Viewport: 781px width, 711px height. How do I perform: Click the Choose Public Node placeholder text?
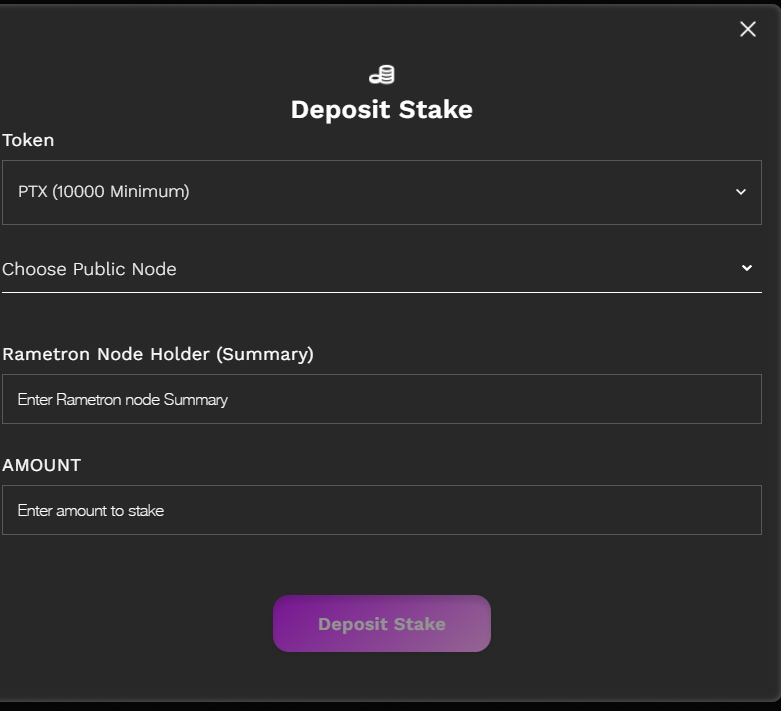point(89,269)
